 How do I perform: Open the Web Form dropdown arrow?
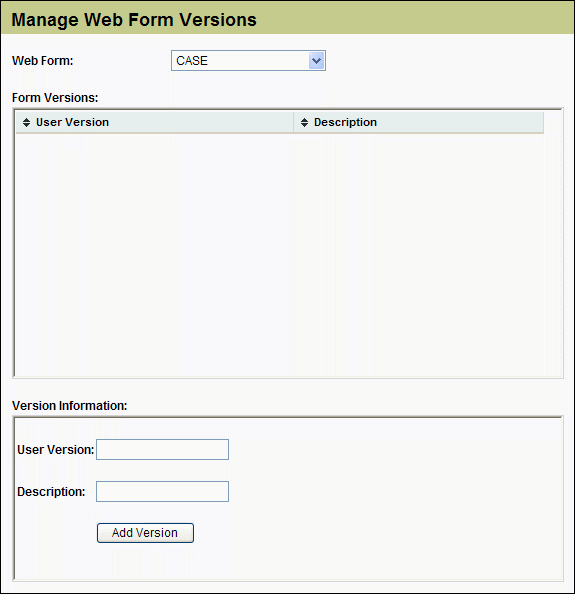pos(316,61)
